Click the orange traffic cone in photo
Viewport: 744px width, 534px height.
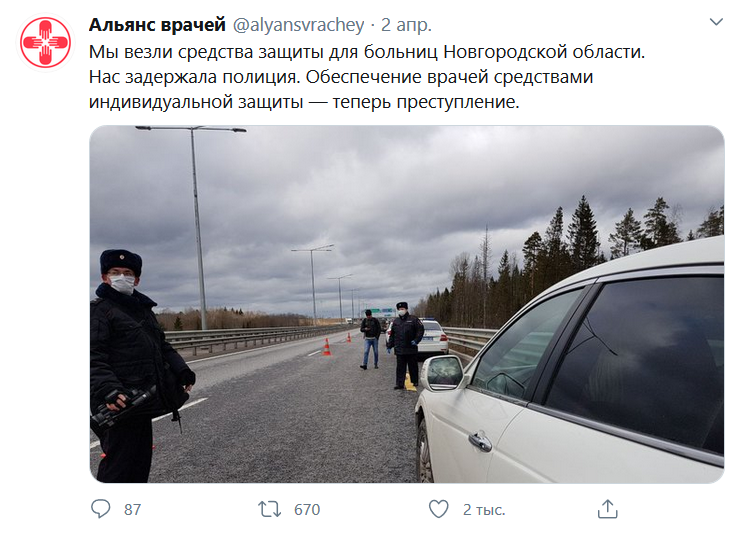click(326, 347)
